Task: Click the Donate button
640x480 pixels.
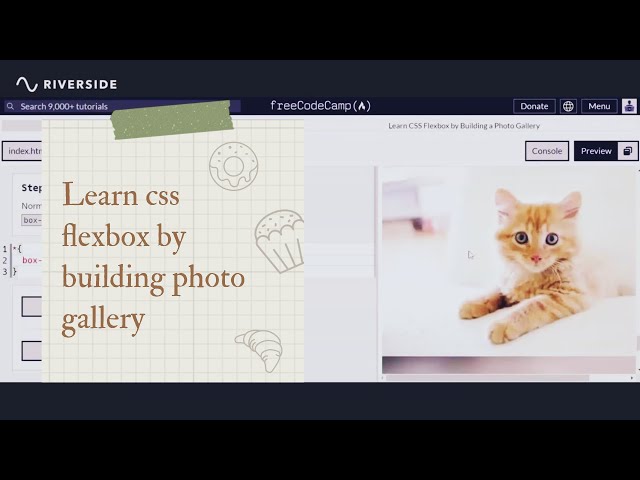Action: pos(534,106)
